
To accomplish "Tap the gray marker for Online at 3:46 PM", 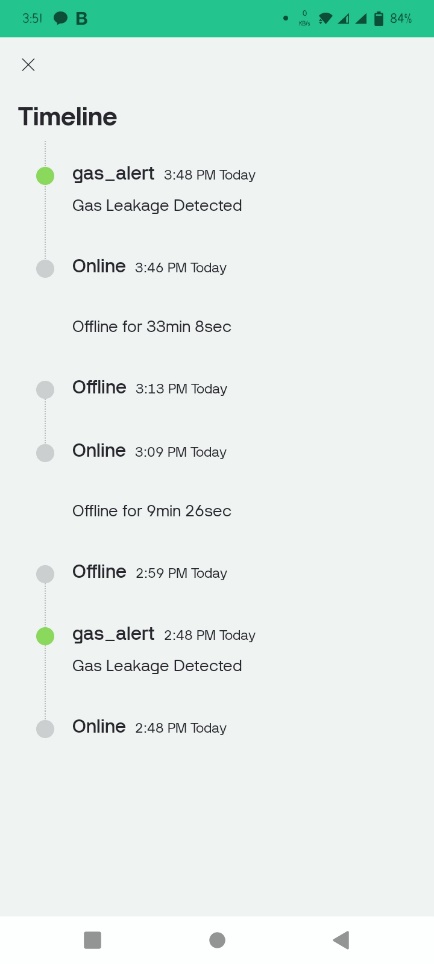I will pyautogui.click(x=45, y=269).
